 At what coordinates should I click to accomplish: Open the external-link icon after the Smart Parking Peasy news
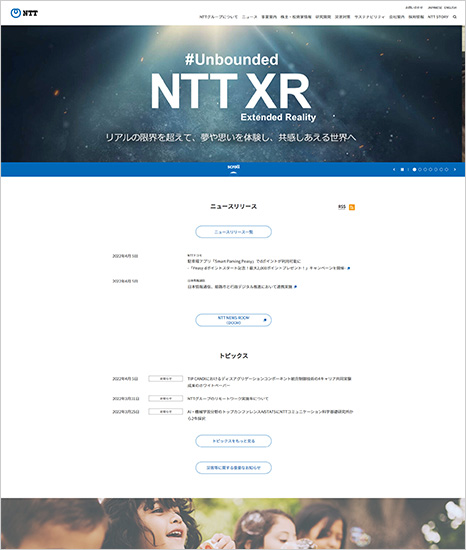[349, 268]
